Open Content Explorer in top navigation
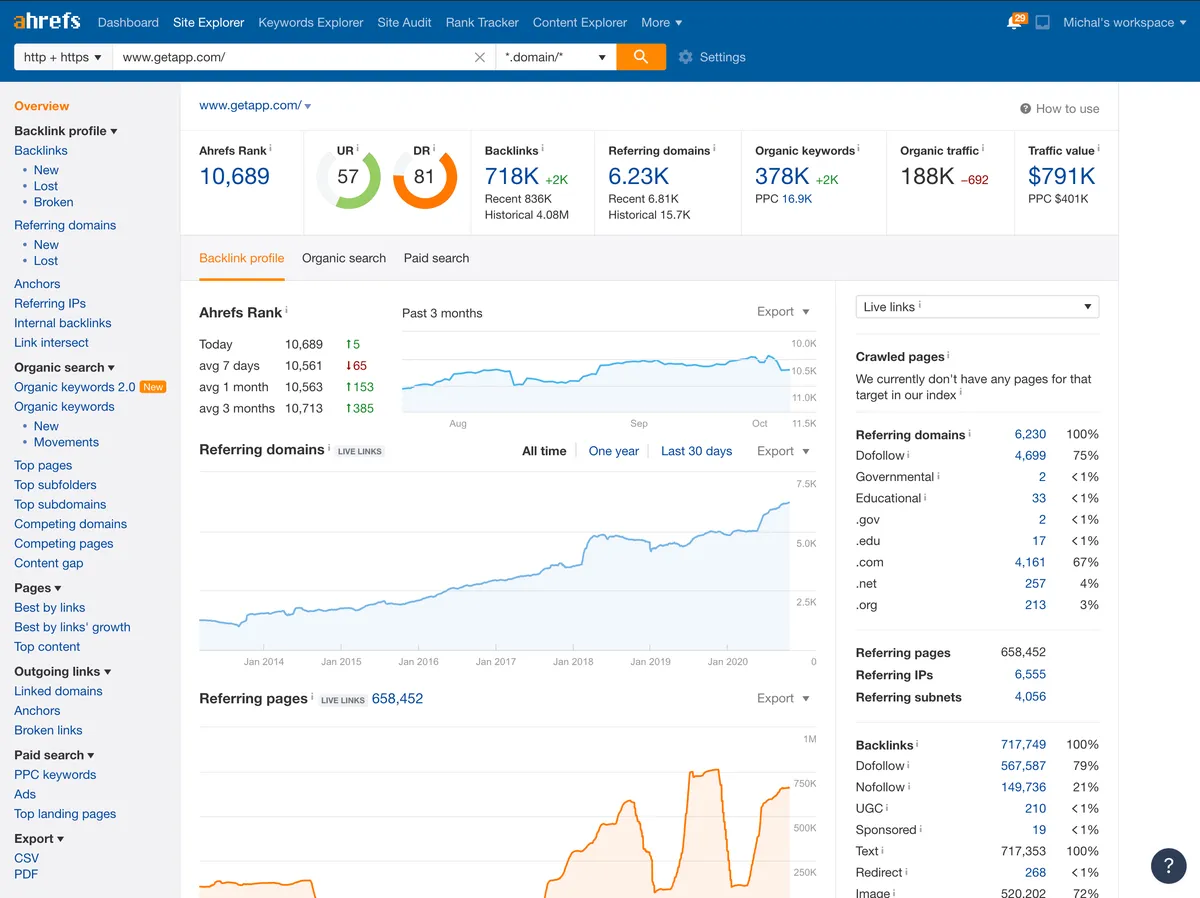 580,22
